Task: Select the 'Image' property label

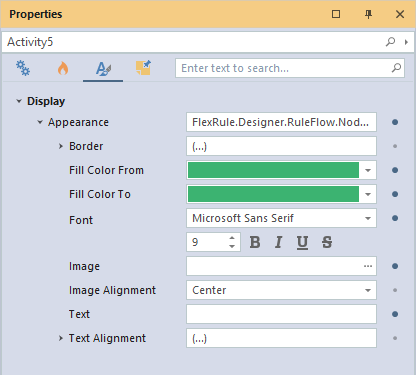Action: 84,266
